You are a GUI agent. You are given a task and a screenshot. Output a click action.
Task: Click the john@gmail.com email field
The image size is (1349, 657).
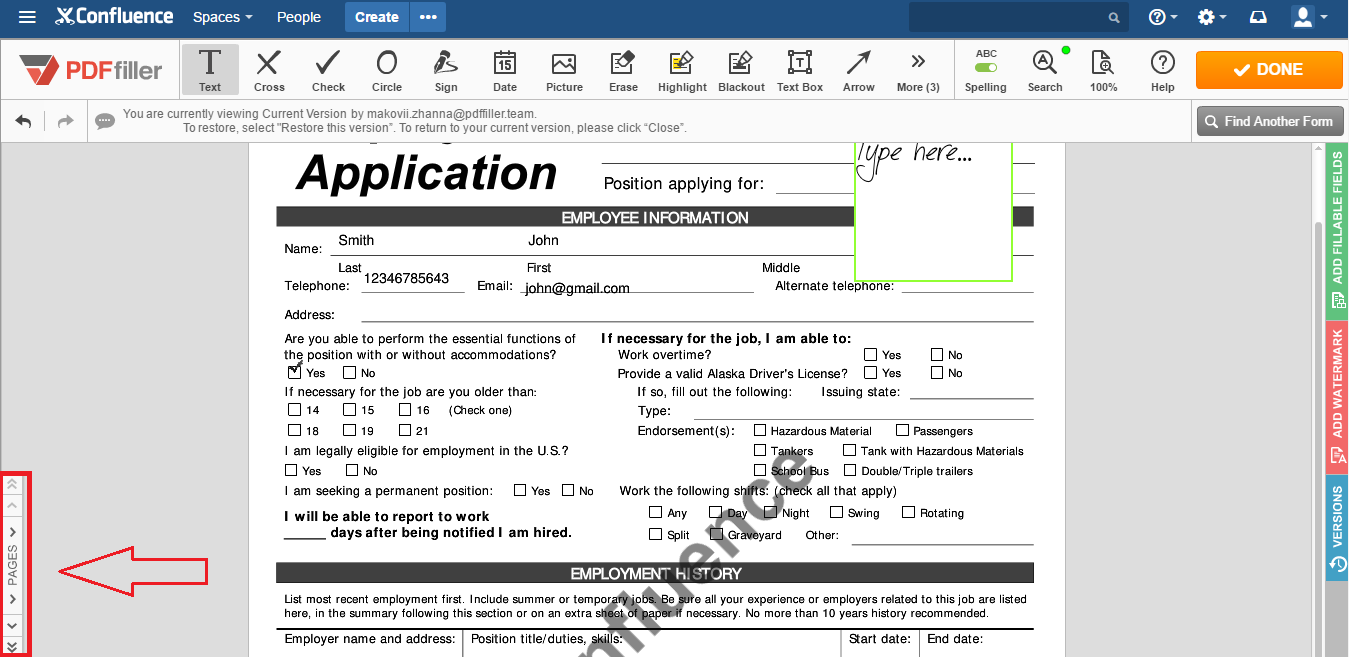(577, 288)
